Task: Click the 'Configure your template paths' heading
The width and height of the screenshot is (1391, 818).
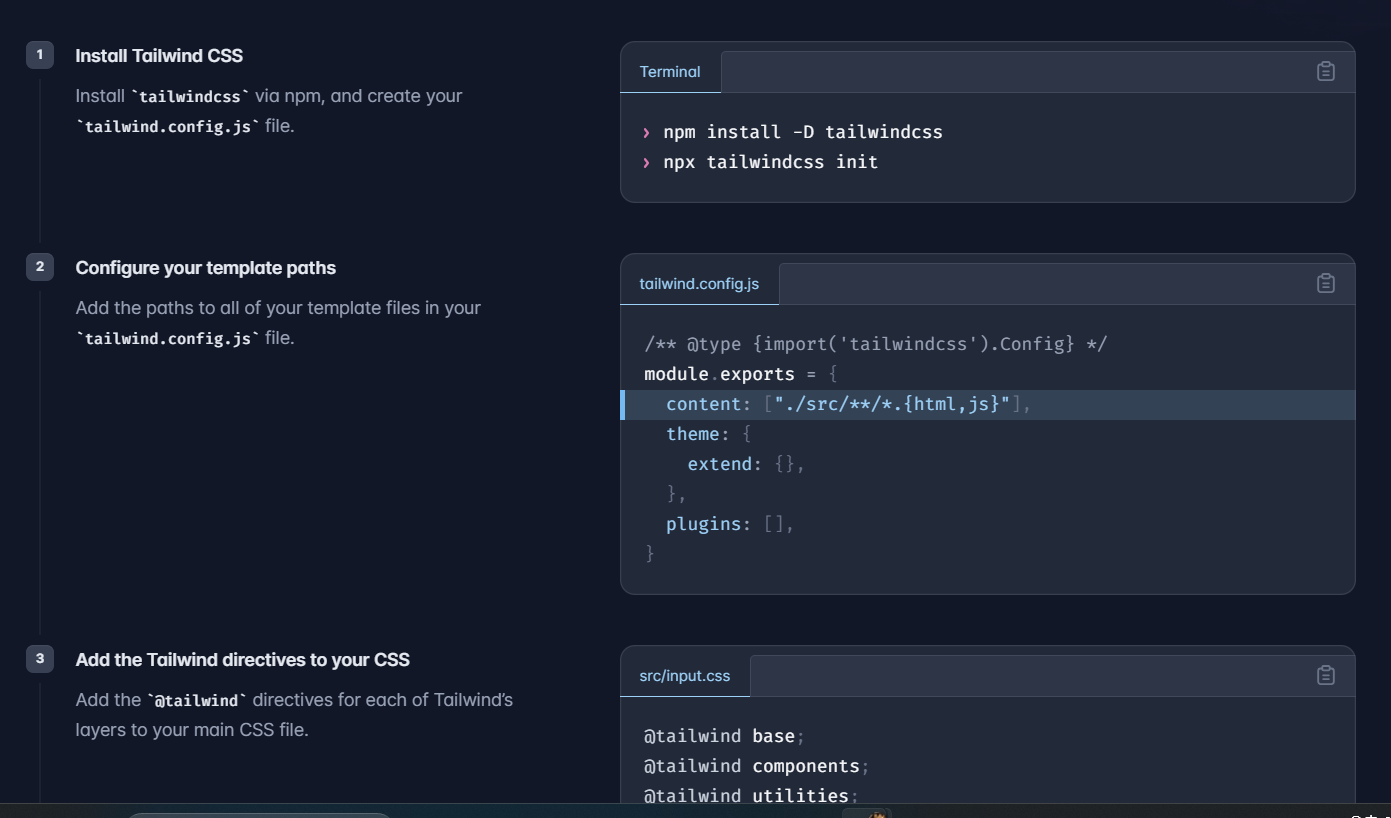Action: coord(206,268)
